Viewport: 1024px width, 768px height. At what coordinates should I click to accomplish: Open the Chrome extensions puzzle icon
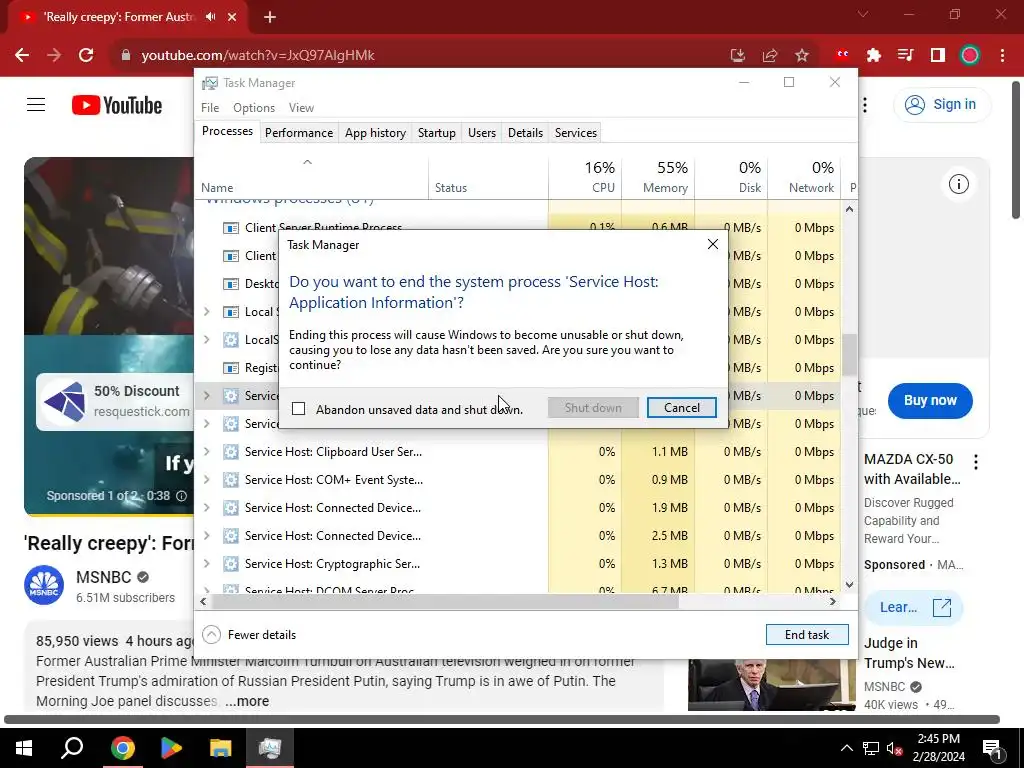click(x=874, y=56)
